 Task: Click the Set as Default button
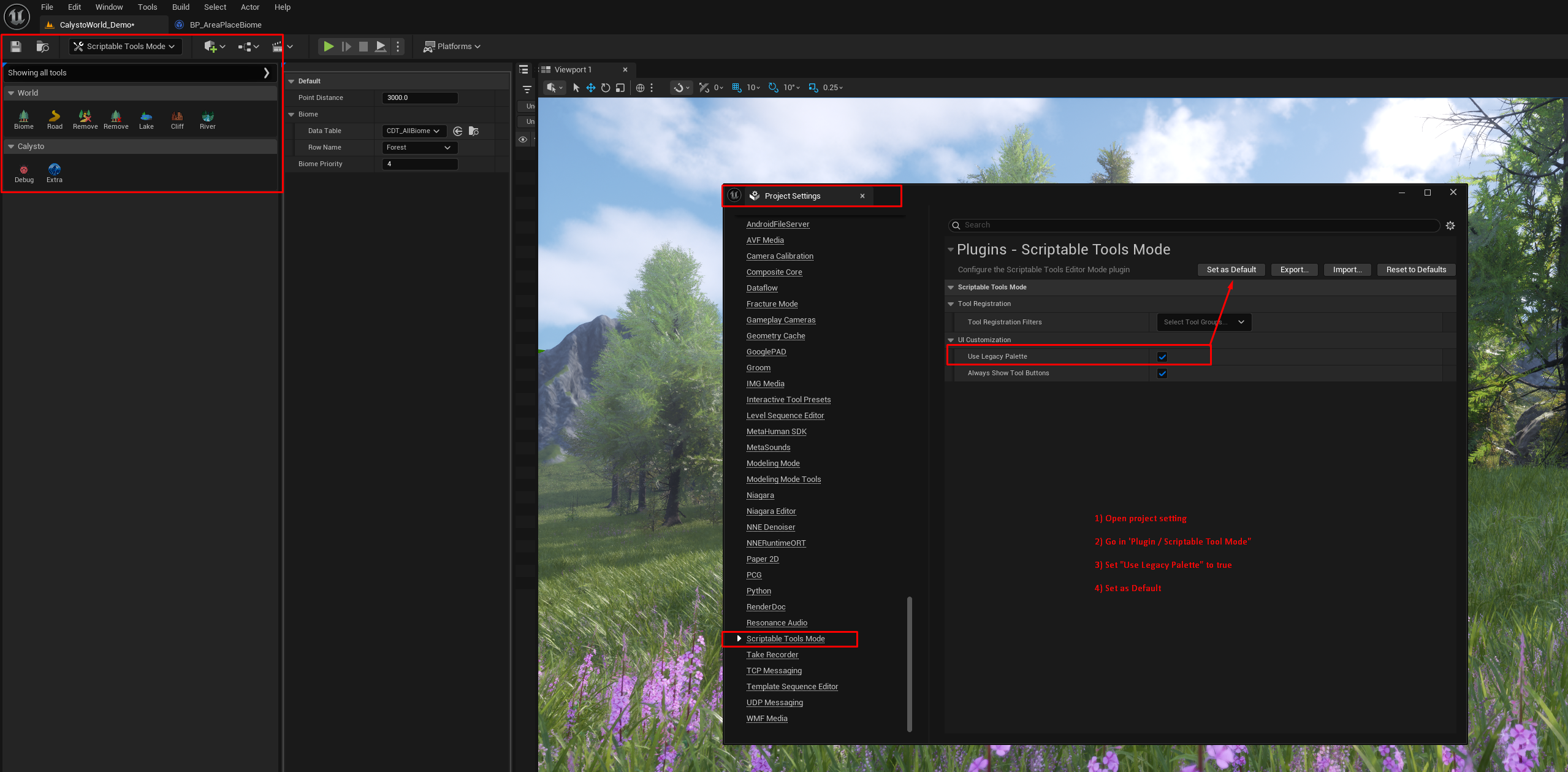click(1231, 270)
